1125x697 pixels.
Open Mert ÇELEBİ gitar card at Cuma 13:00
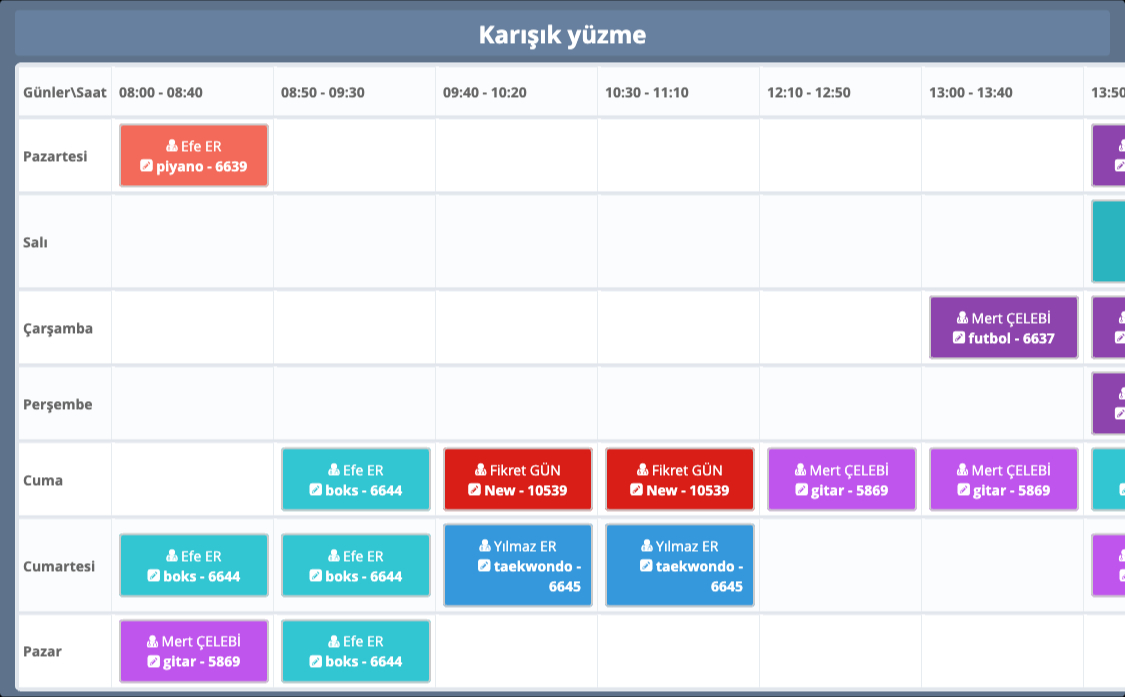pos(1004,480)
